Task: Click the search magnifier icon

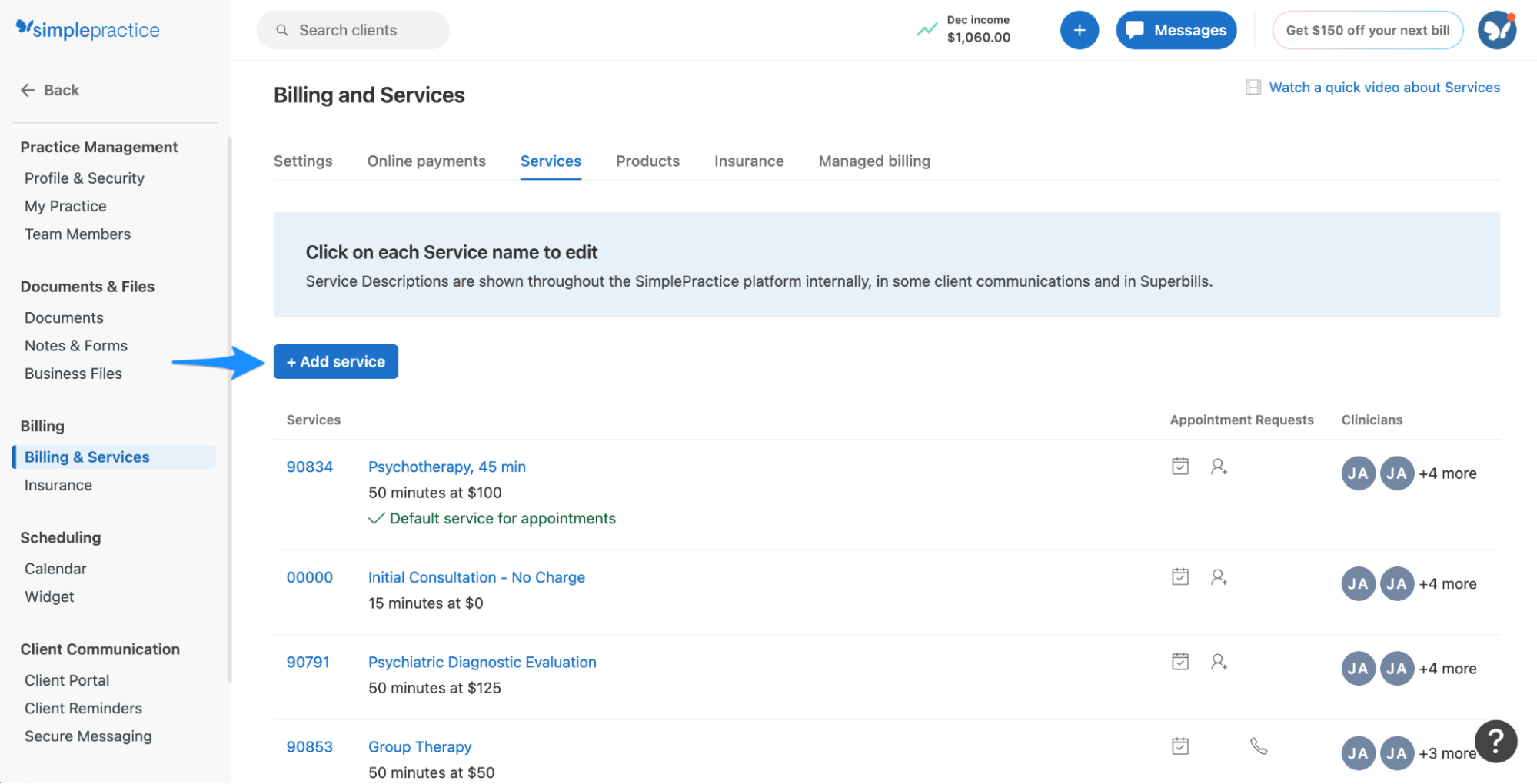Action: [282, 30]
